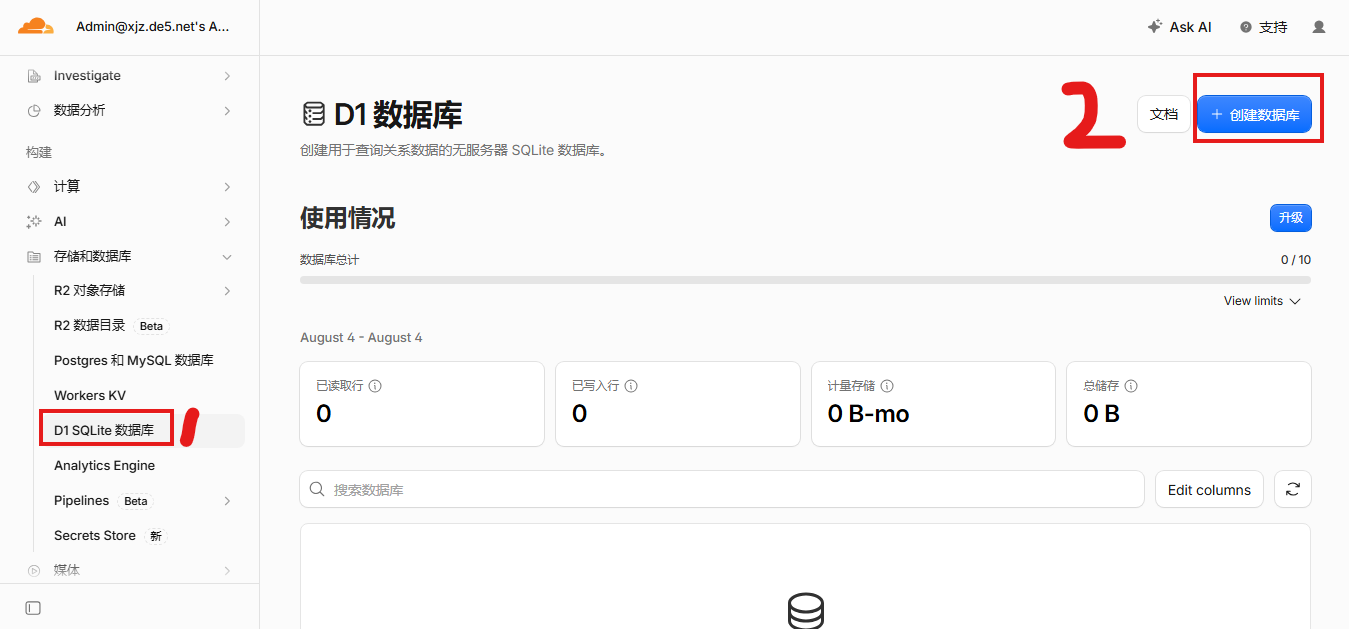
Task: Click info icon next to 总储存
Action: pos(1131,385)
